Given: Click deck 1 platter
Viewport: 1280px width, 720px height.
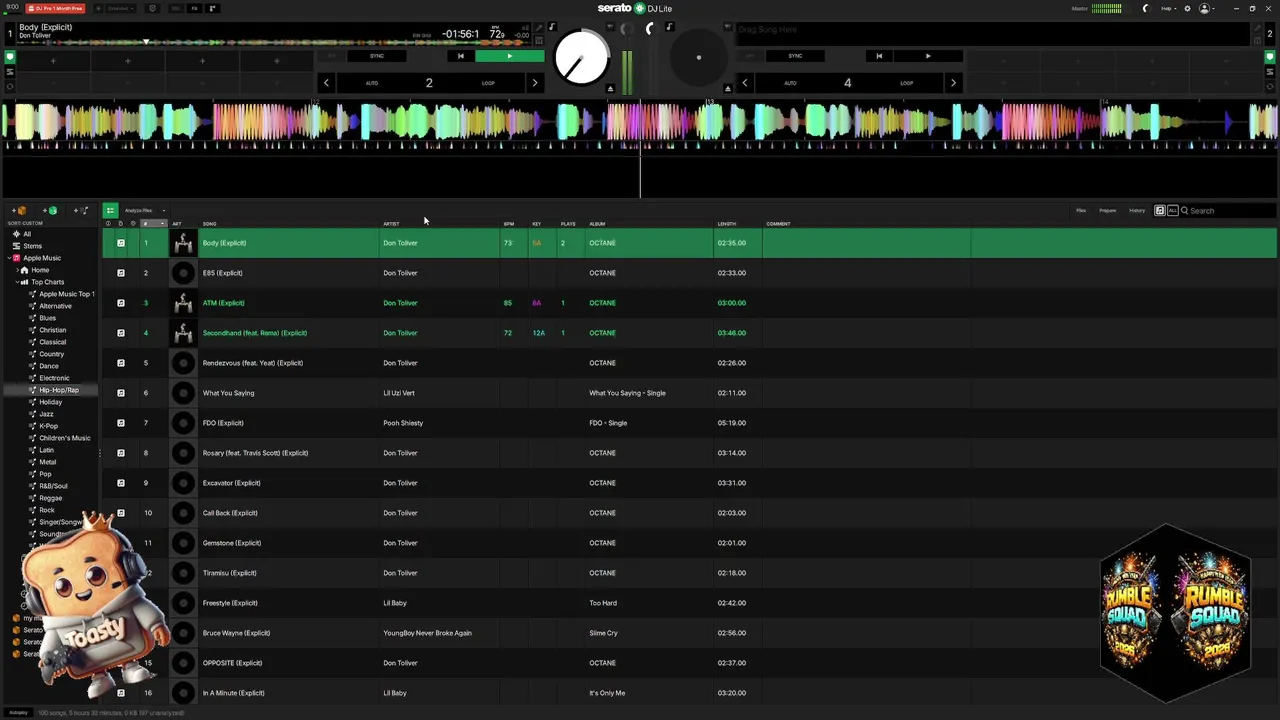Looking at the screenshot, I should (x=581, y=57).
